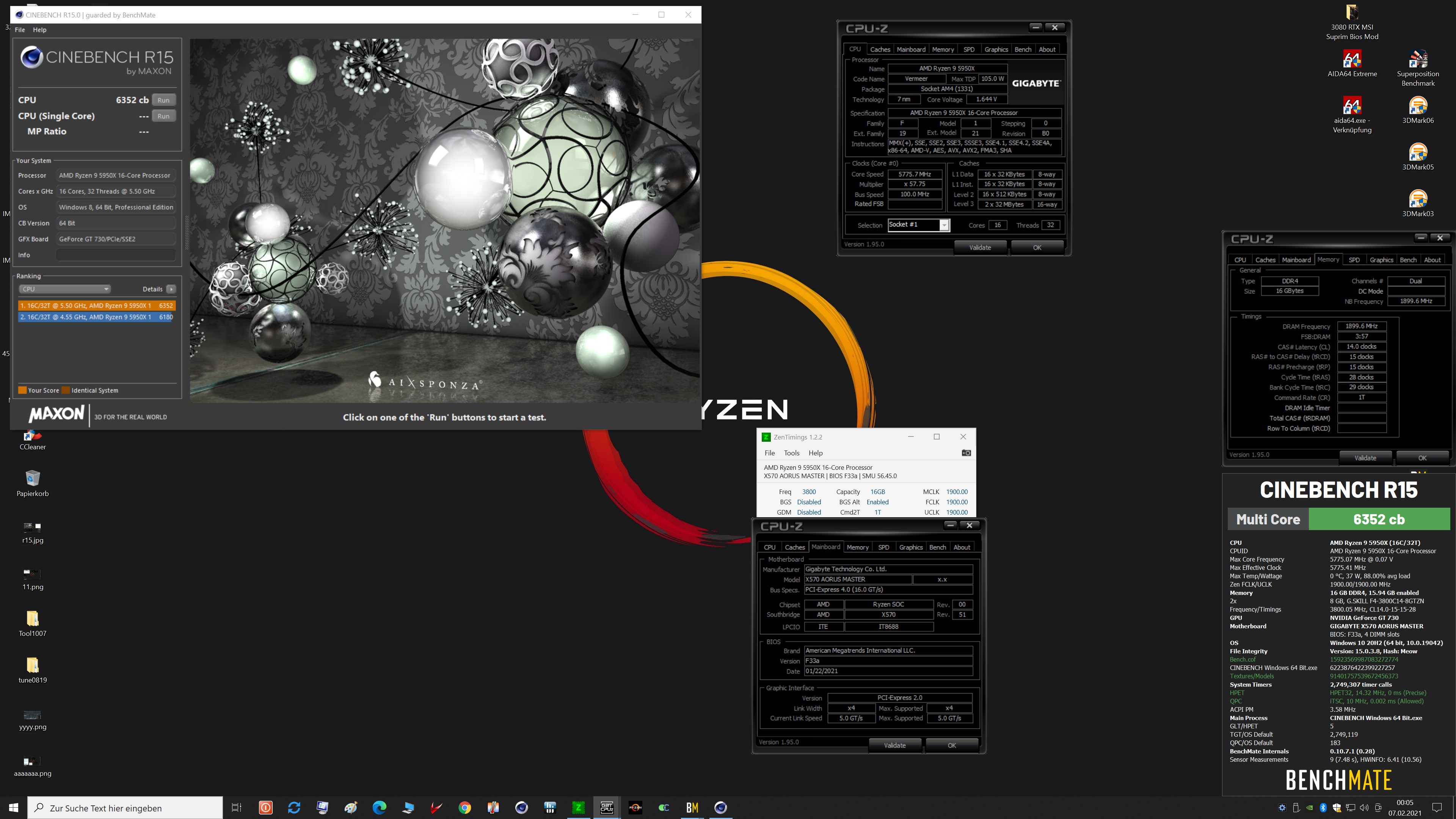Open the Cinebench File menu

click(x=20, y=30)
